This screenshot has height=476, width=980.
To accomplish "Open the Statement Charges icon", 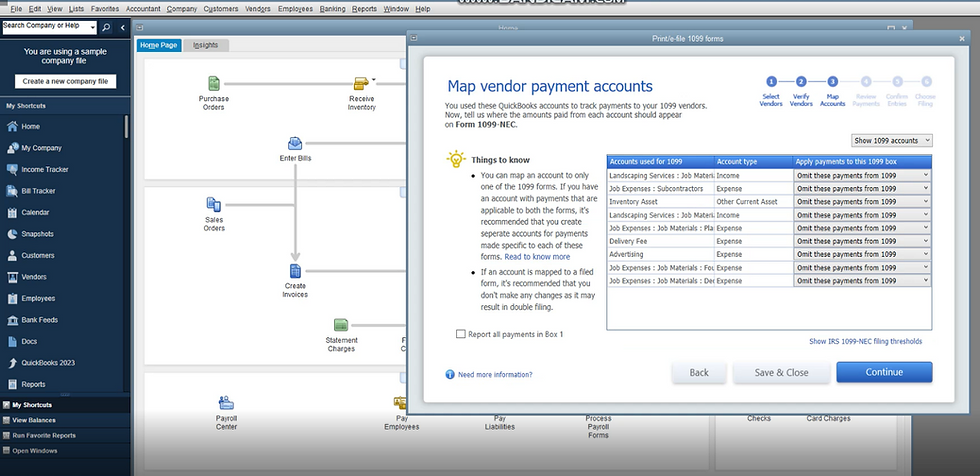I will pos(341,325).
